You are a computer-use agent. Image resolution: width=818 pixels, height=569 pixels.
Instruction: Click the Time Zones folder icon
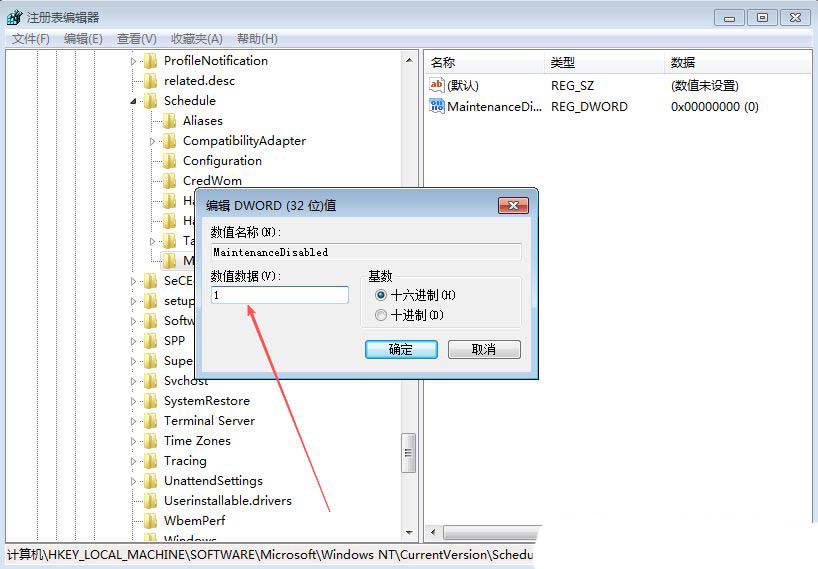(x=150, y=441)
